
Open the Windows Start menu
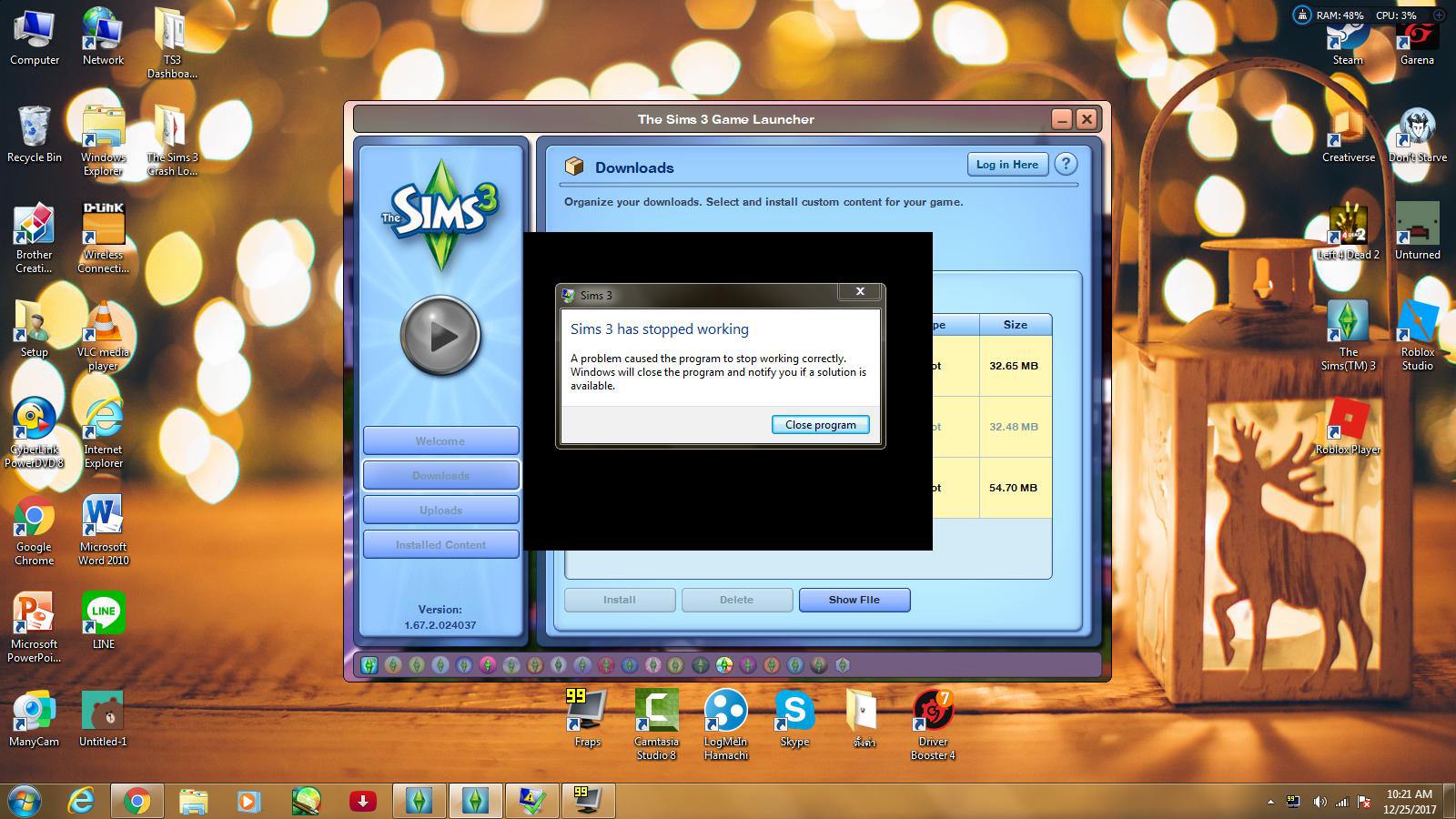pyautogui.click(x=25, y=801)
